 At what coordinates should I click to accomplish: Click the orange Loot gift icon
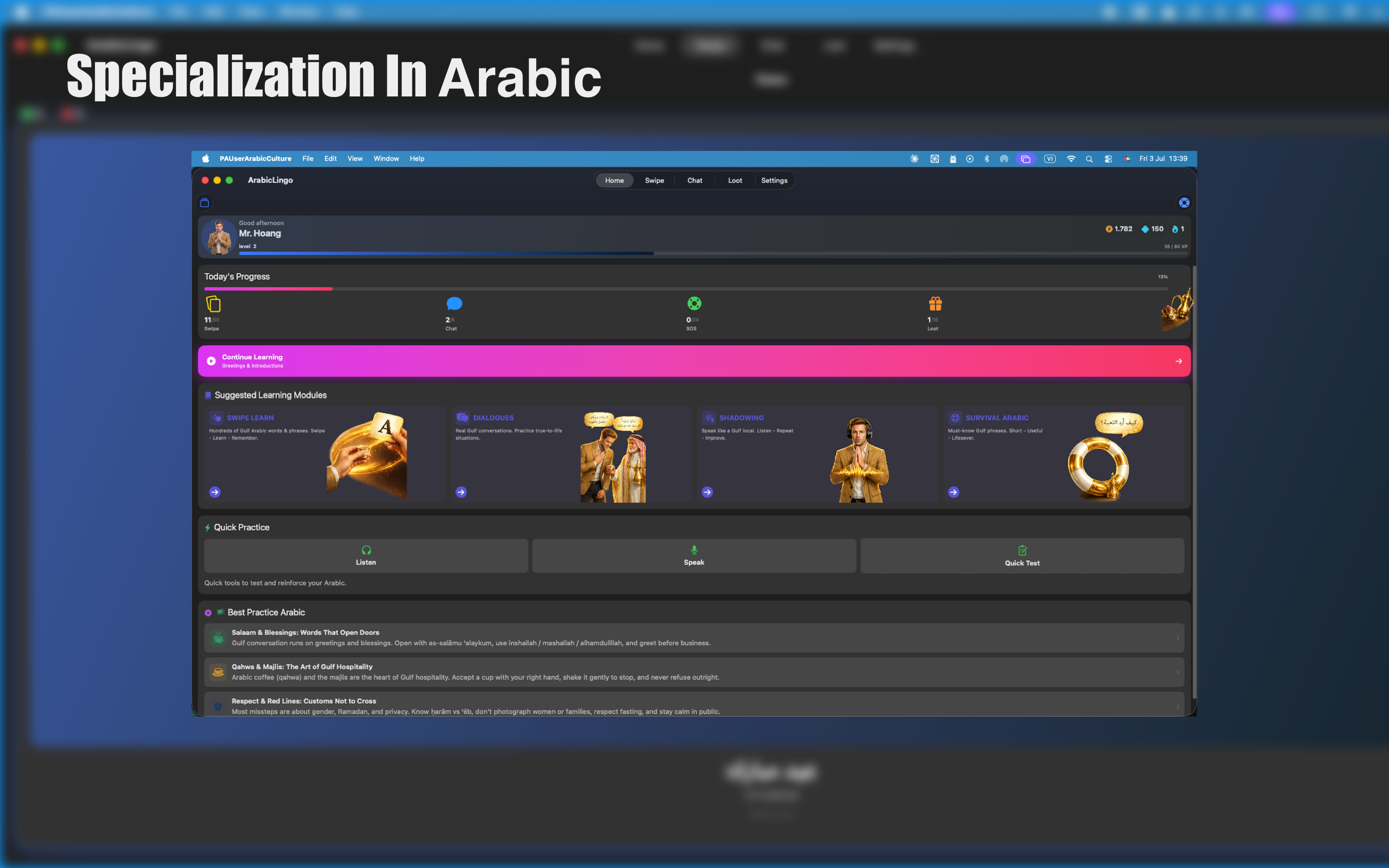[935, 303]
